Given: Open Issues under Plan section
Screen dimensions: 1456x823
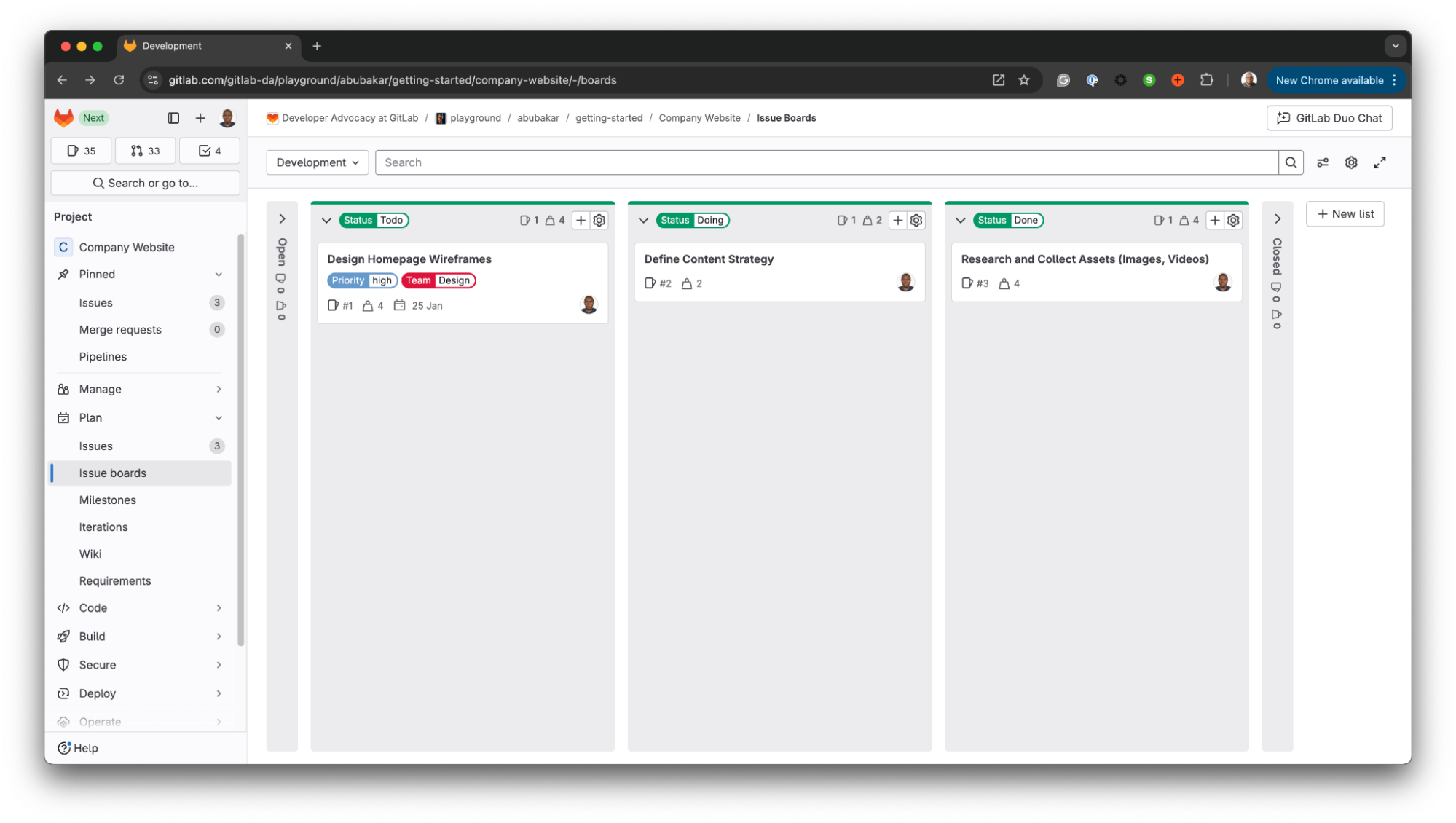Looking at the screenshot, I should [96, 445].
